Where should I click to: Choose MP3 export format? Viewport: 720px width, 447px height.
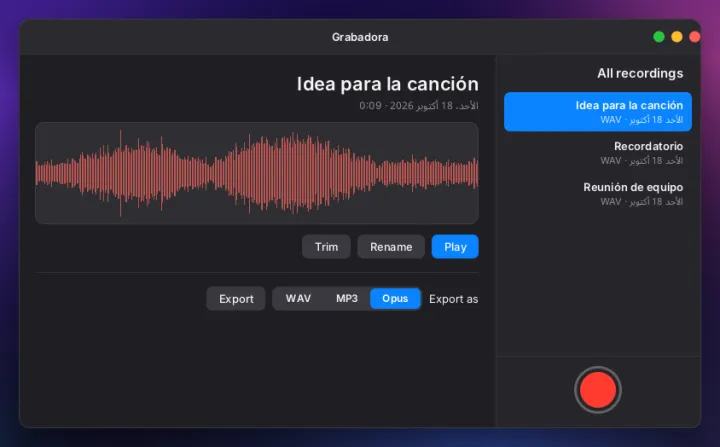(347, 299)
